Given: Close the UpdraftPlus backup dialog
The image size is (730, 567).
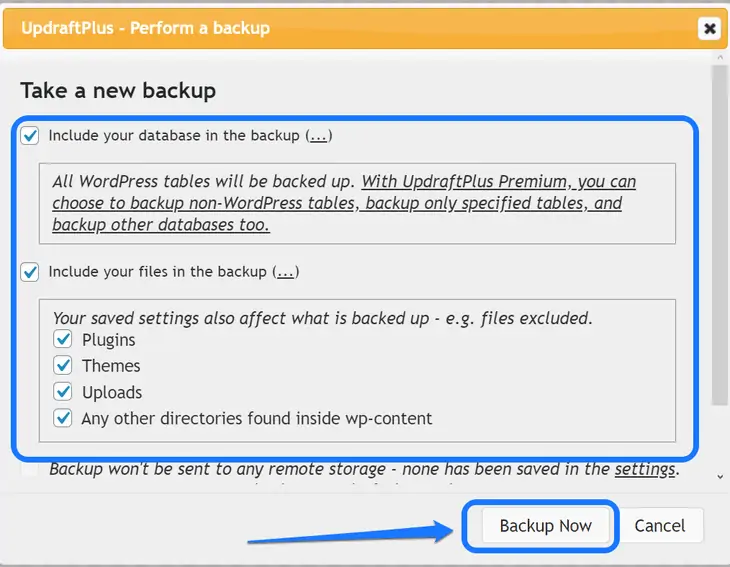Looking at the screenshot, I should (709, 28).
